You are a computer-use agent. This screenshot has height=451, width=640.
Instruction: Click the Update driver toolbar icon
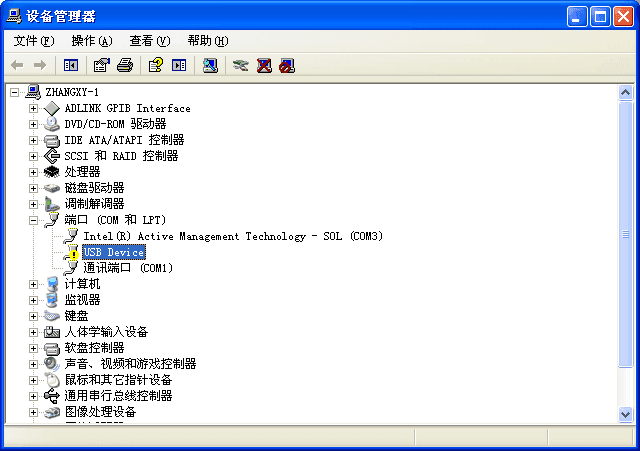coord(240,65)
